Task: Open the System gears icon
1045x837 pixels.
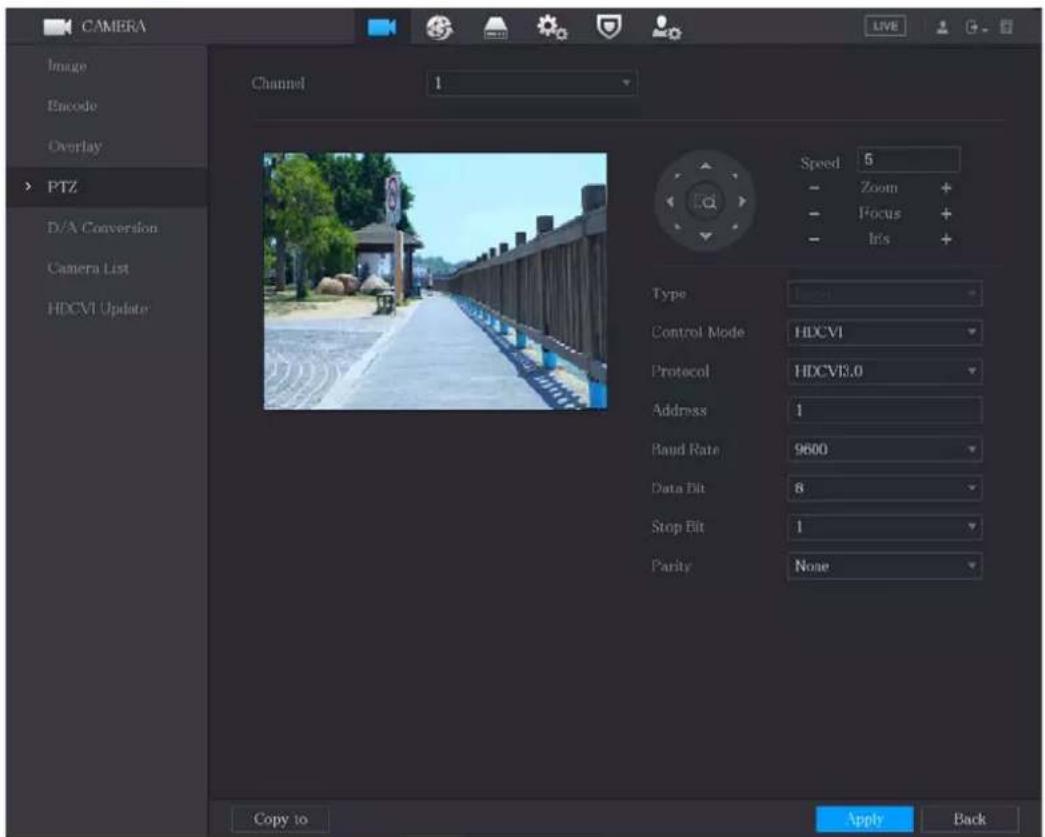Action: (552, 27)
